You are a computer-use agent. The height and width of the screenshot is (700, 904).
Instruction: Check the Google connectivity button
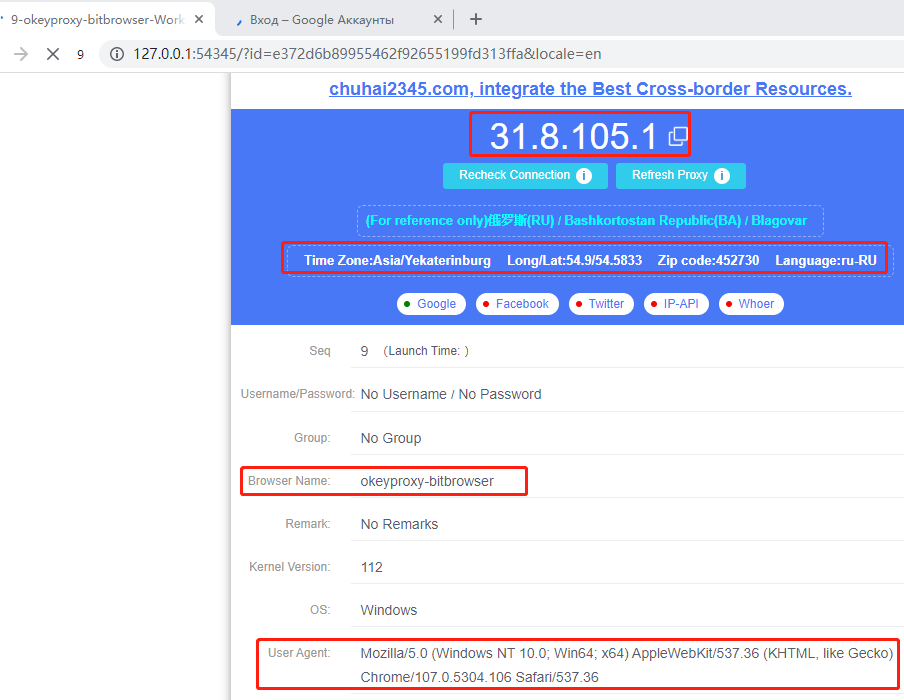[x=431, y=304]
